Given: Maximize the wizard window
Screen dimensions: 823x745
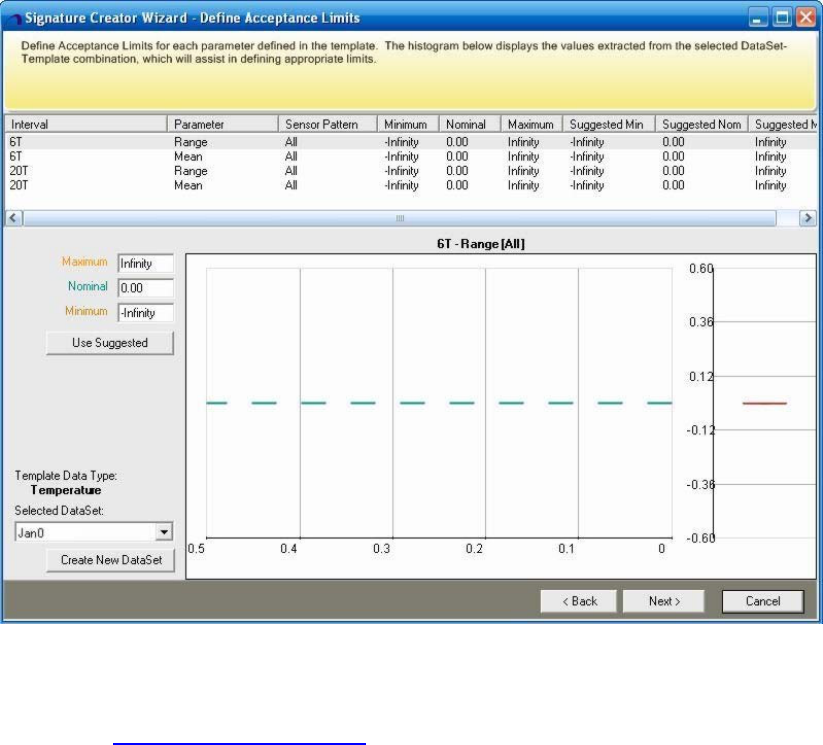Looking at the screenshot, I should point(783,18).
